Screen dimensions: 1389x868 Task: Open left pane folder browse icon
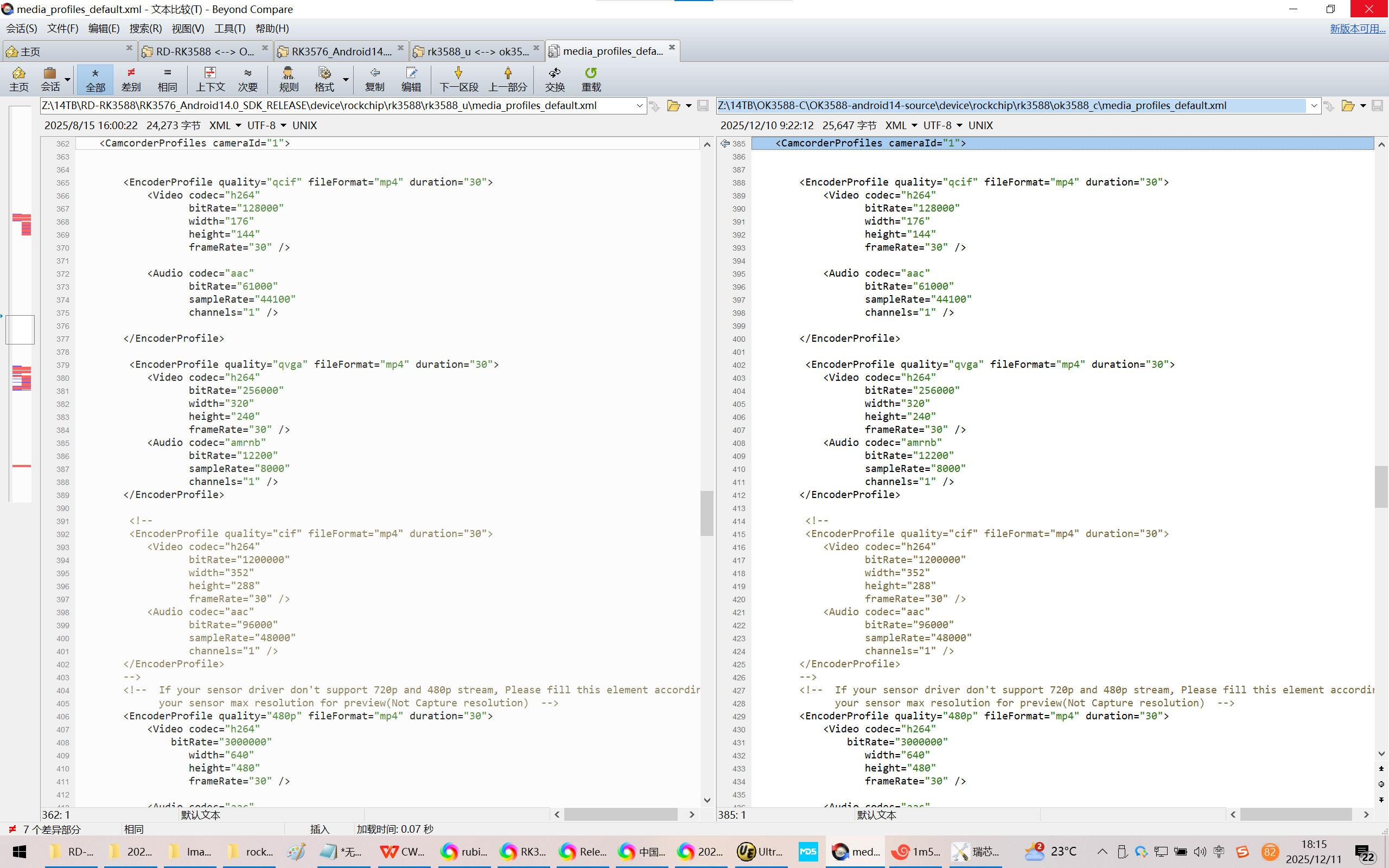(673, 106)
